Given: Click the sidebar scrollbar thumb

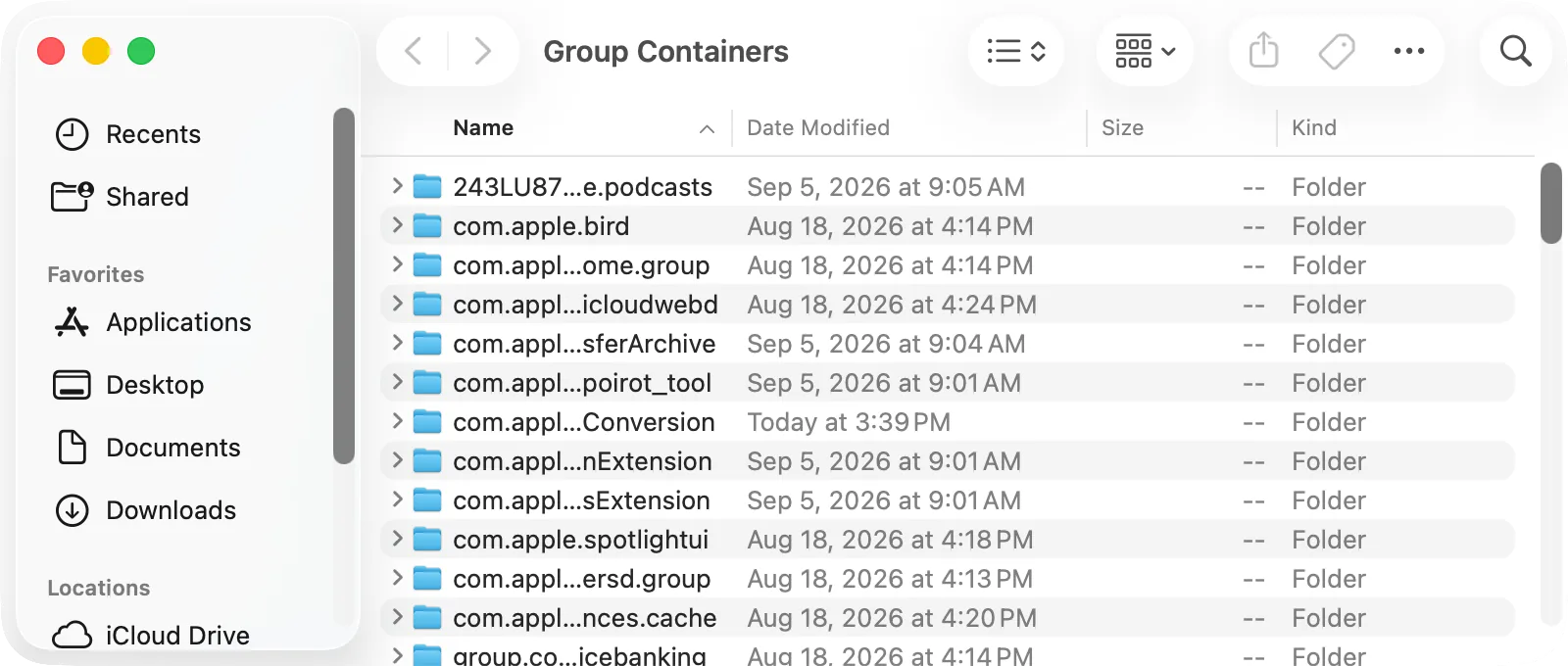Looking at the screenshot, I should (x=343, y=285).
